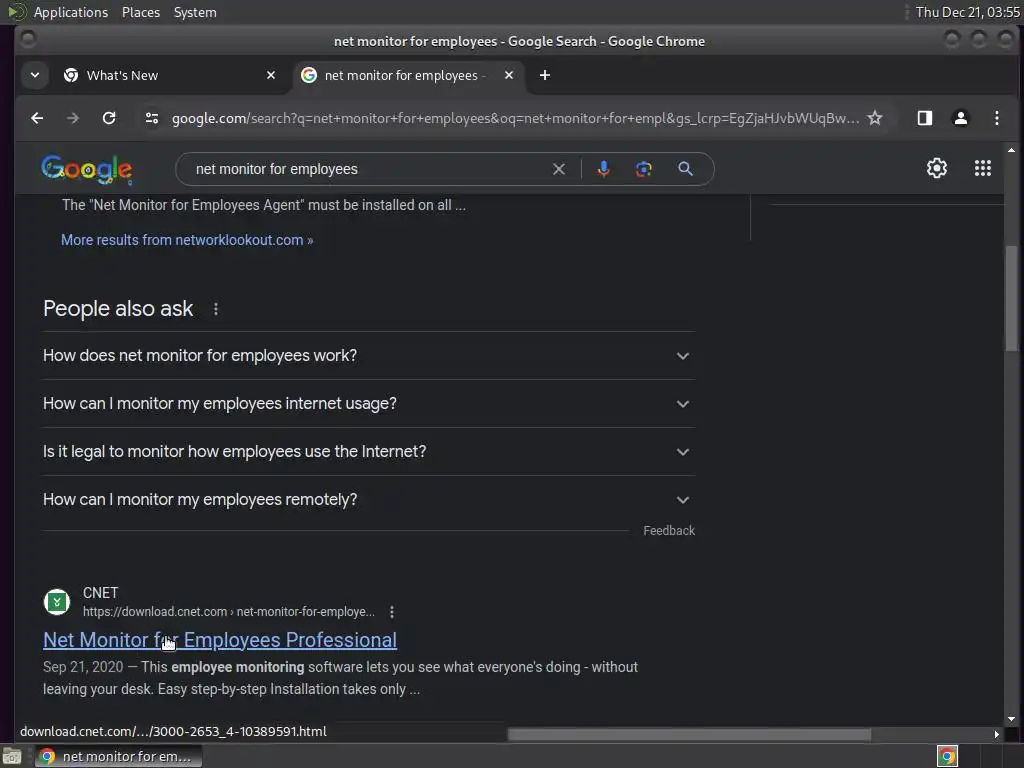This screenshot has width=1024, height=768.
Task: Click the download.cnet.com result URL
Action: coord(229,612)
